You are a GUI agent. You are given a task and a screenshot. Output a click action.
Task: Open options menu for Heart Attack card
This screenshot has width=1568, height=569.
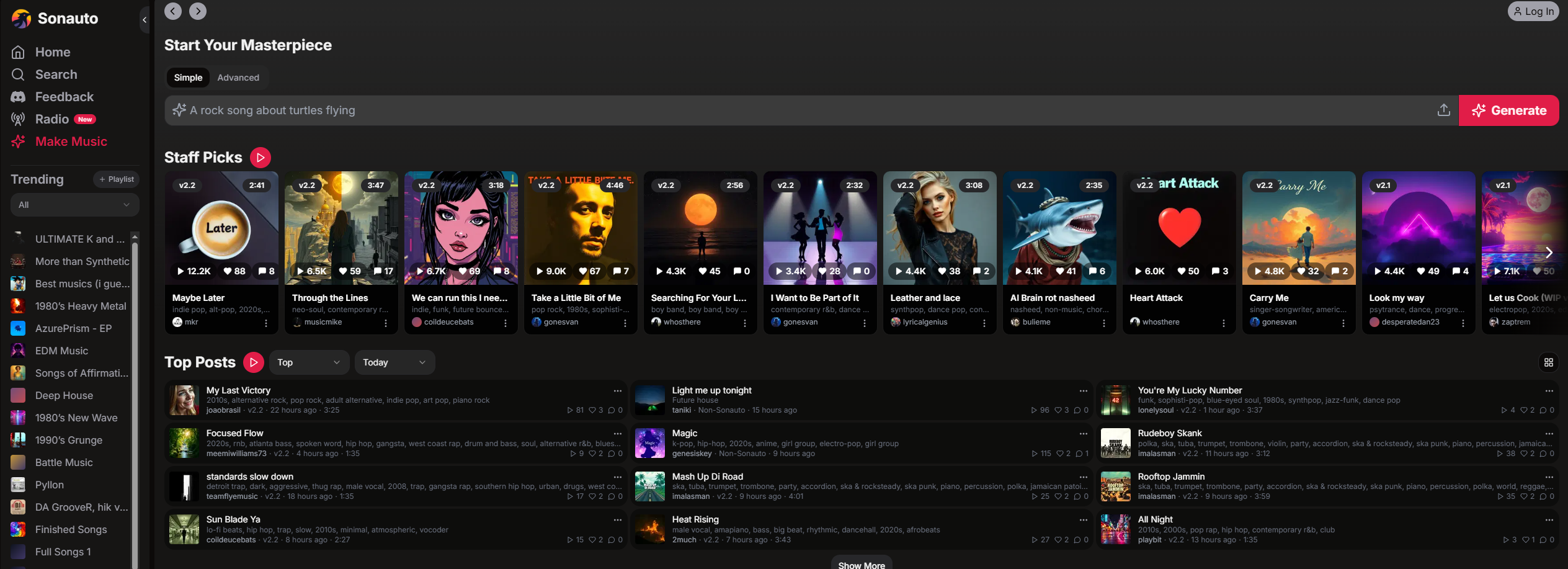(x=1224, y=323)
